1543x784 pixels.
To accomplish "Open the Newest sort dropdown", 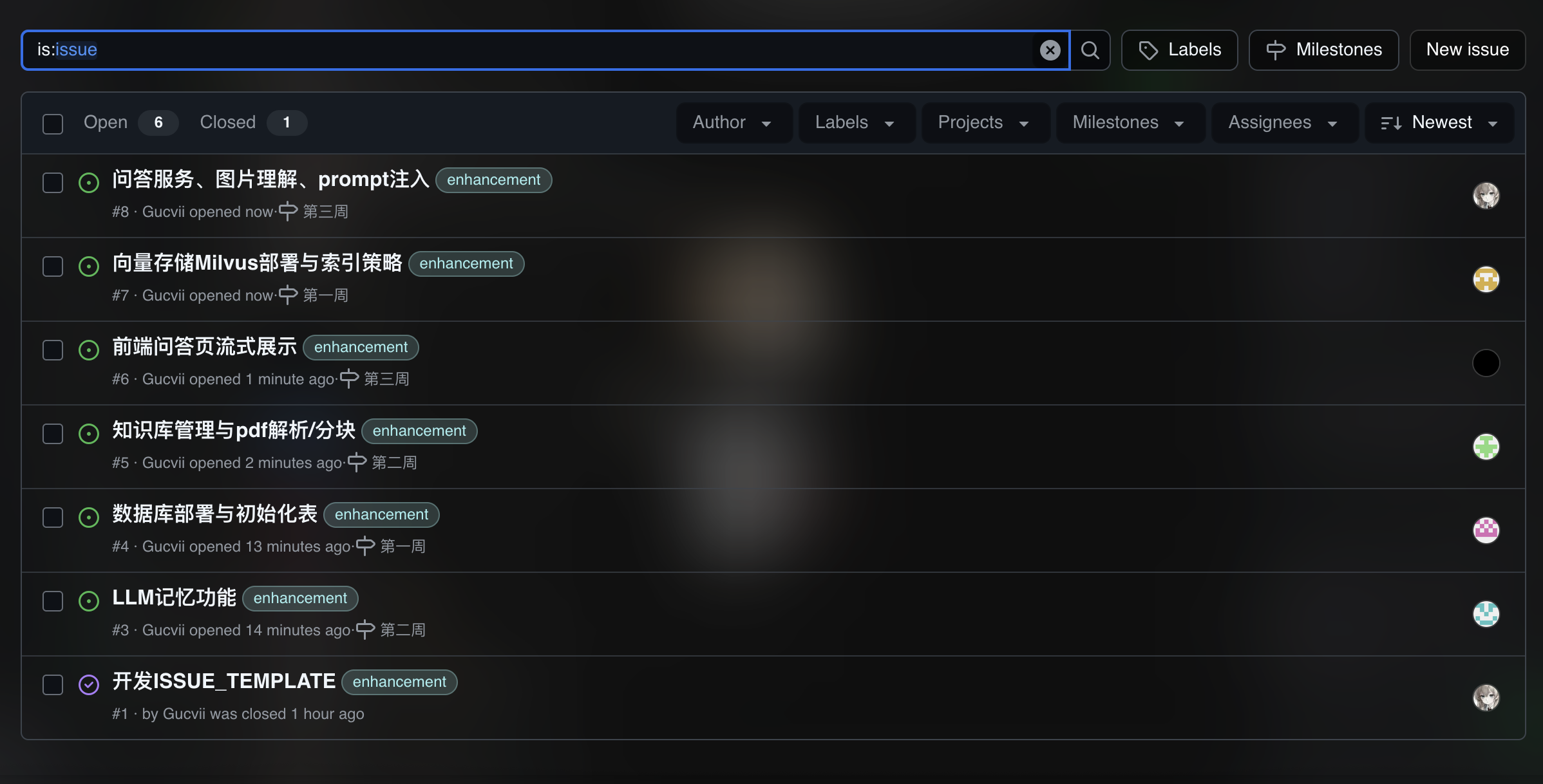I will pos(1439,122).
